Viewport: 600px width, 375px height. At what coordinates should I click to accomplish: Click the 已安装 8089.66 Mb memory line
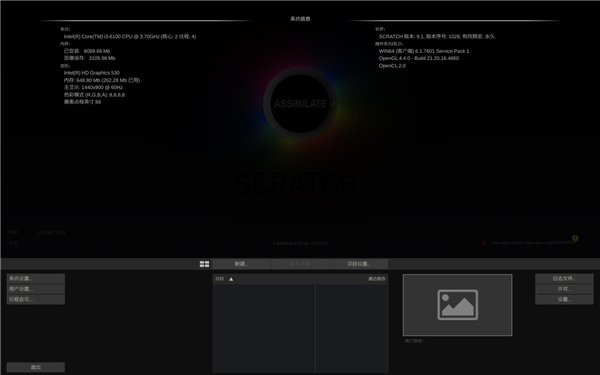point(87,51)
